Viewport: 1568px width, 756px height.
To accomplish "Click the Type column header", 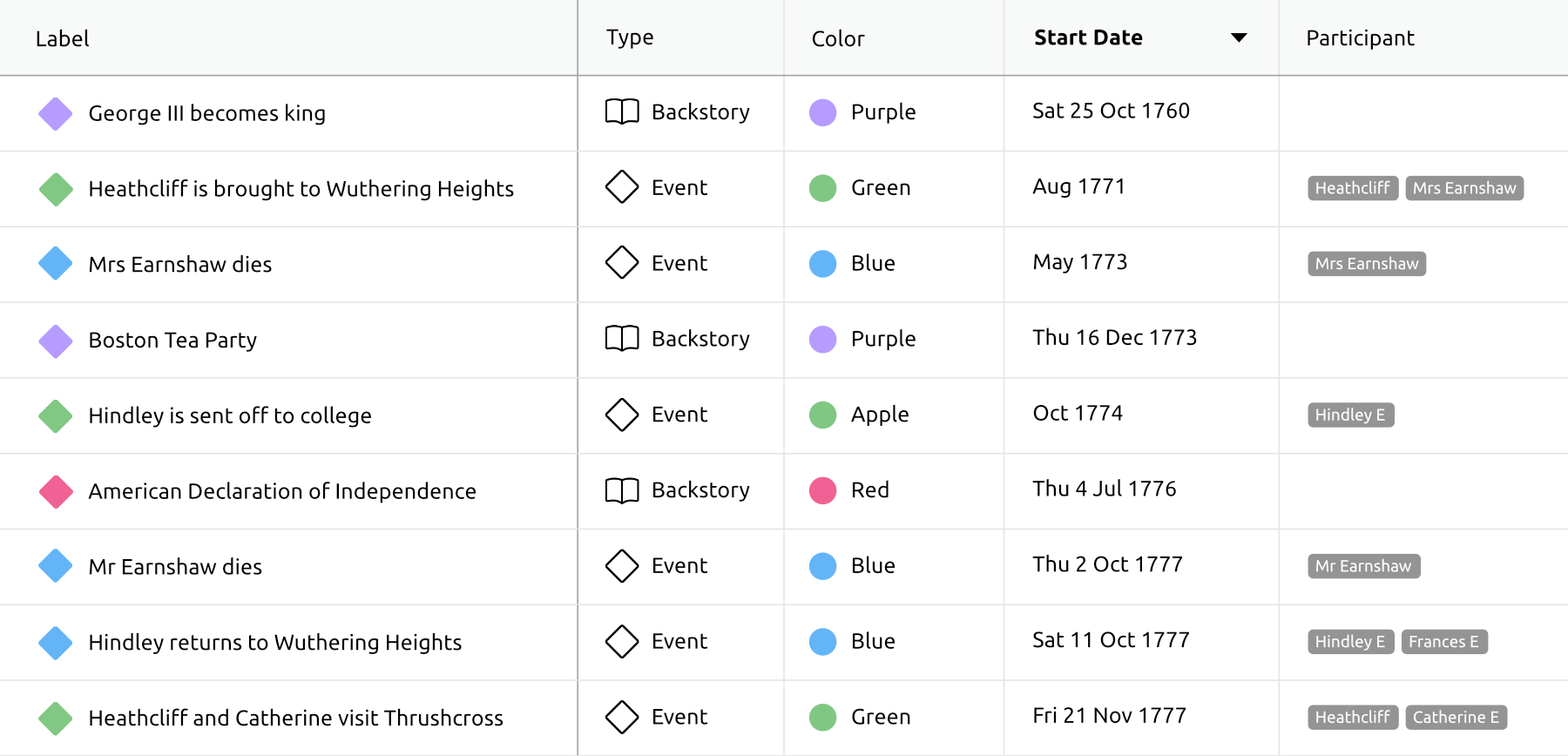I will tap(630, 37).
